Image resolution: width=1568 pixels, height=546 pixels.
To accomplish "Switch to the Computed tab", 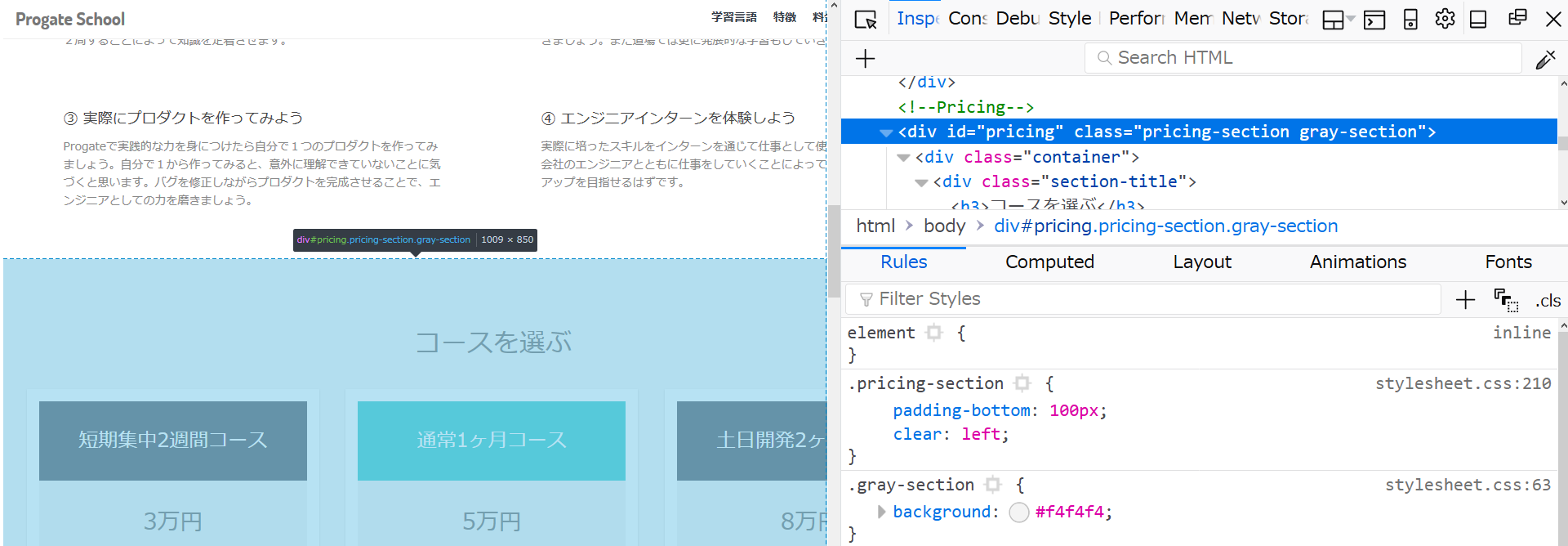I will click(1049, 262).
